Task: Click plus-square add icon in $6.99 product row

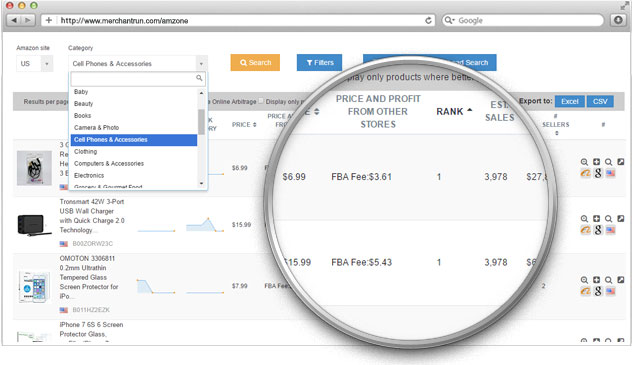Action: click(x=597, y=162)
